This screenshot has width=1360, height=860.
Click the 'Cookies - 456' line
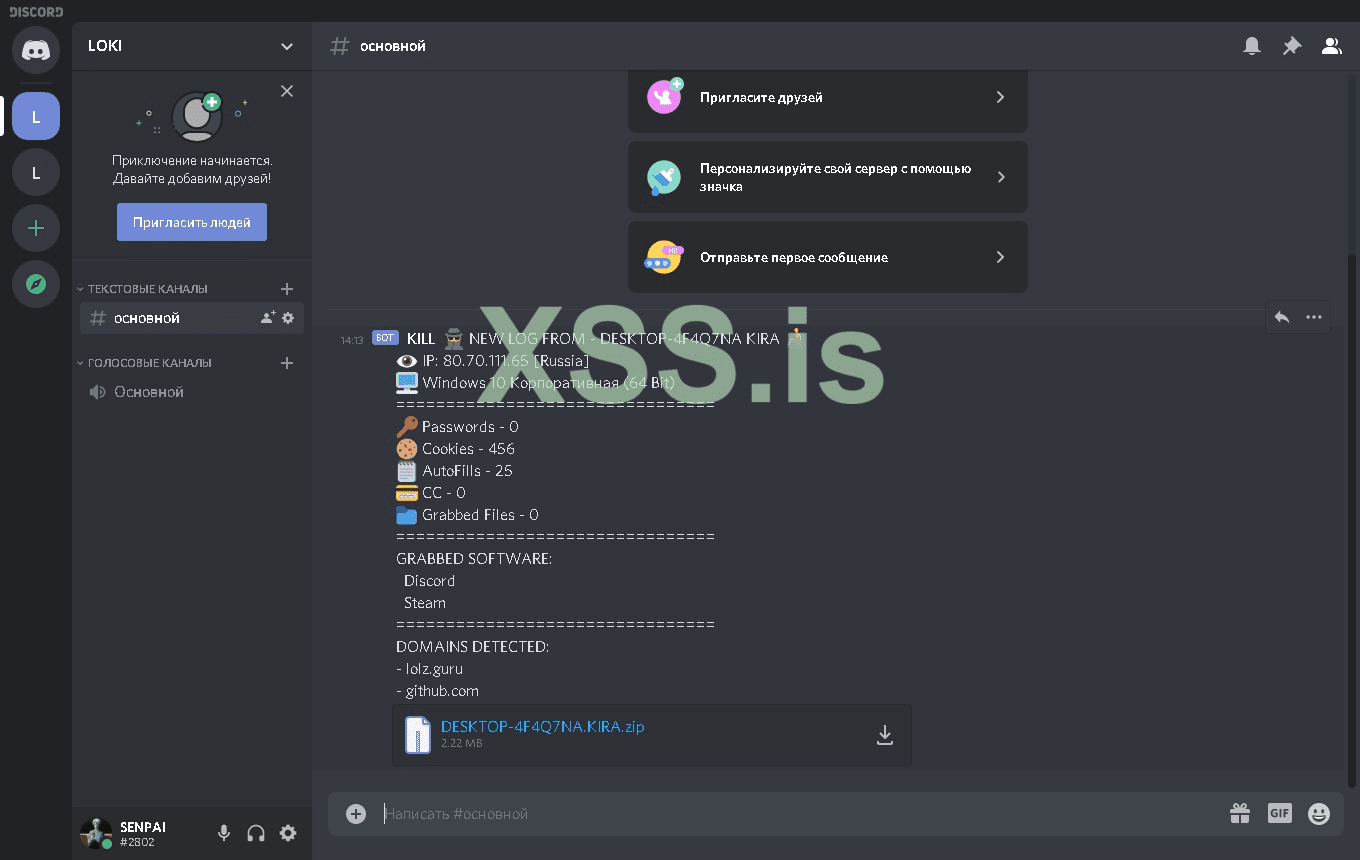469,449
